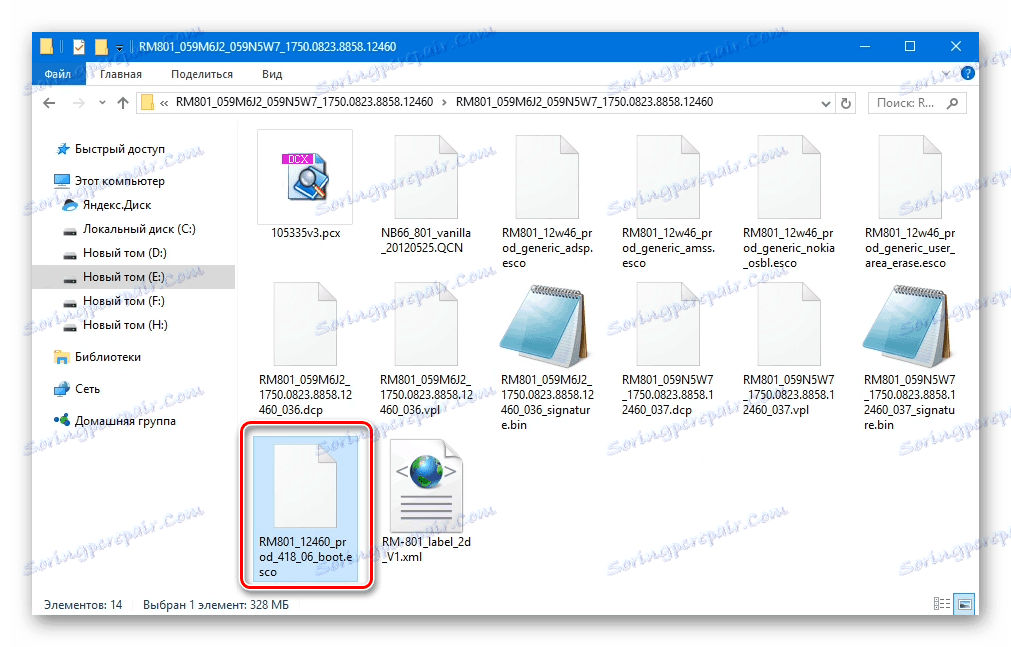Viewport: 1011px width, 647px height.
Task: Select the RM801_059M6J2 460_036.vpl file icon
Action: (x=426, y=324)
